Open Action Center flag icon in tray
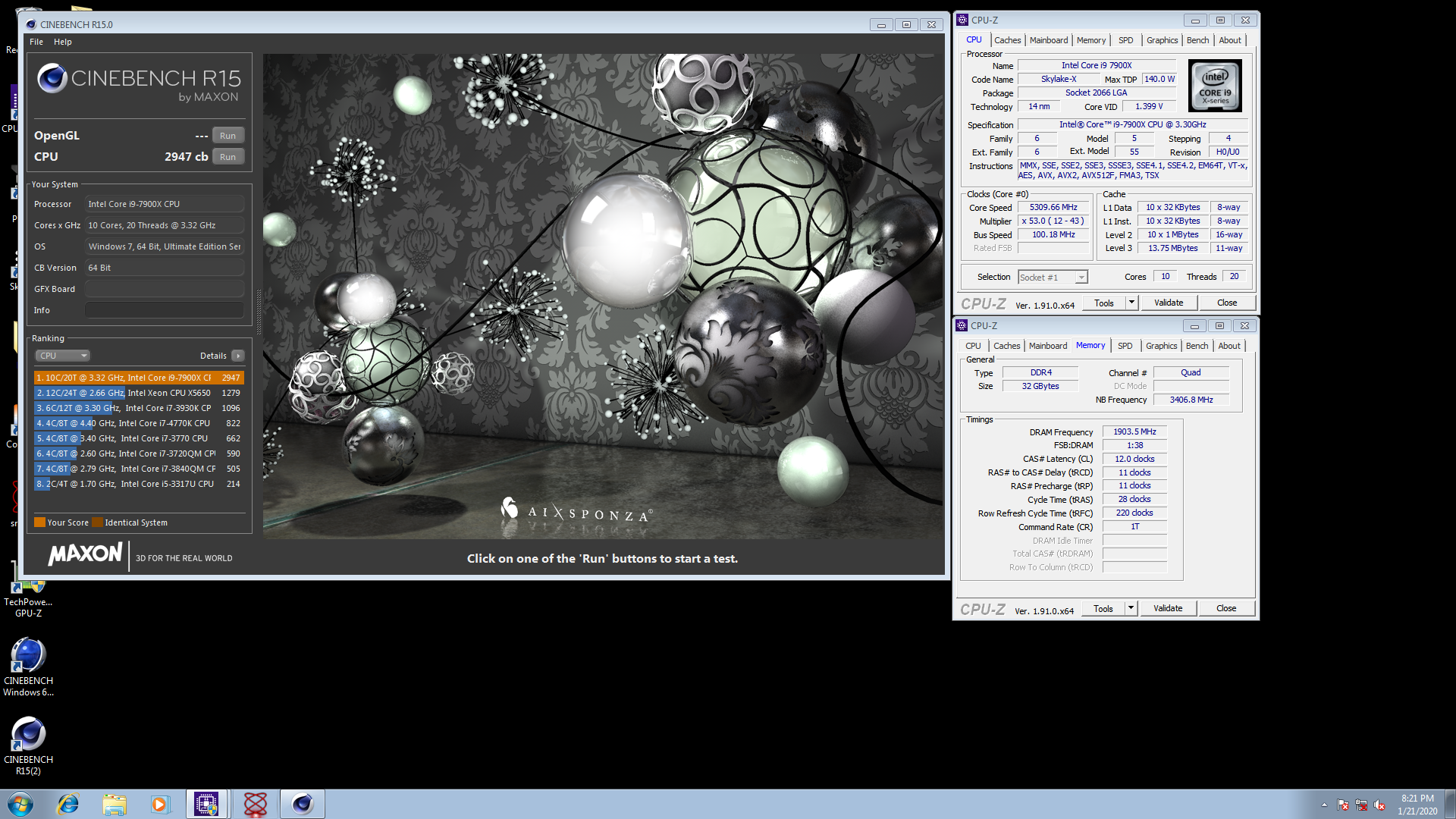This screenshot has height=819, width=1456. (x=1343, y=805)
